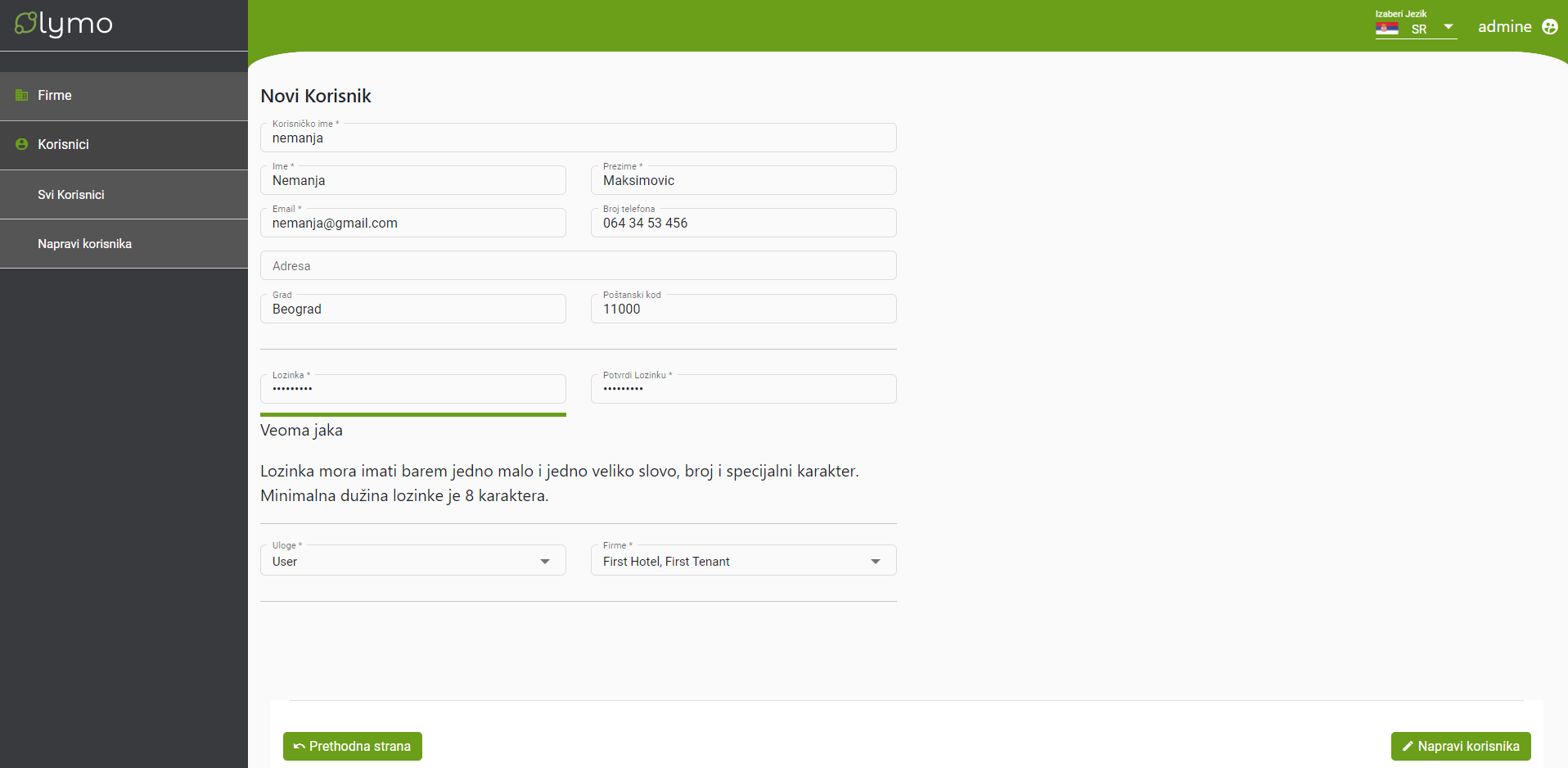This screenshot has width=1568, height=768.
Task: Focus the Adresa input field
Action: (x=578, y=266)
